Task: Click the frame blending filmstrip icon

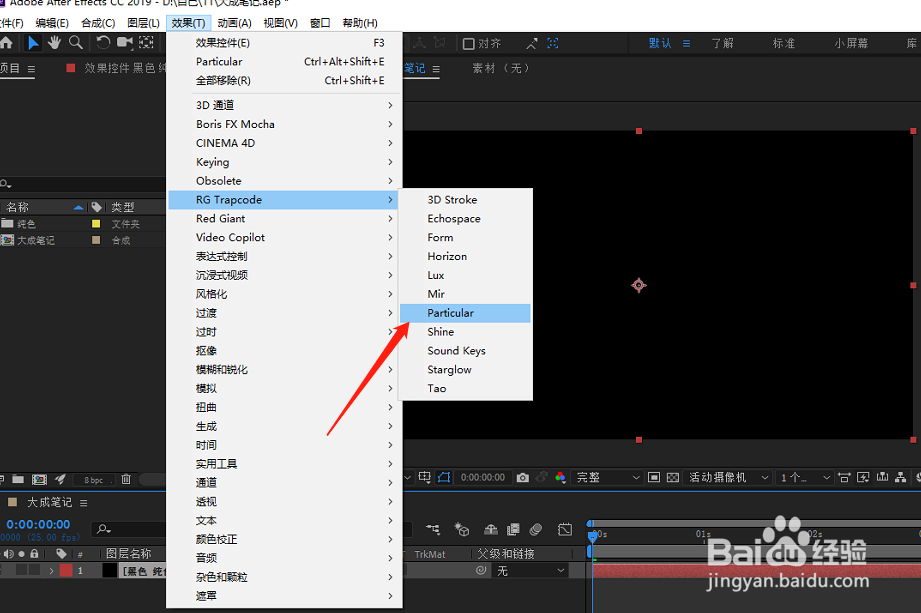Action: (513, 530)
